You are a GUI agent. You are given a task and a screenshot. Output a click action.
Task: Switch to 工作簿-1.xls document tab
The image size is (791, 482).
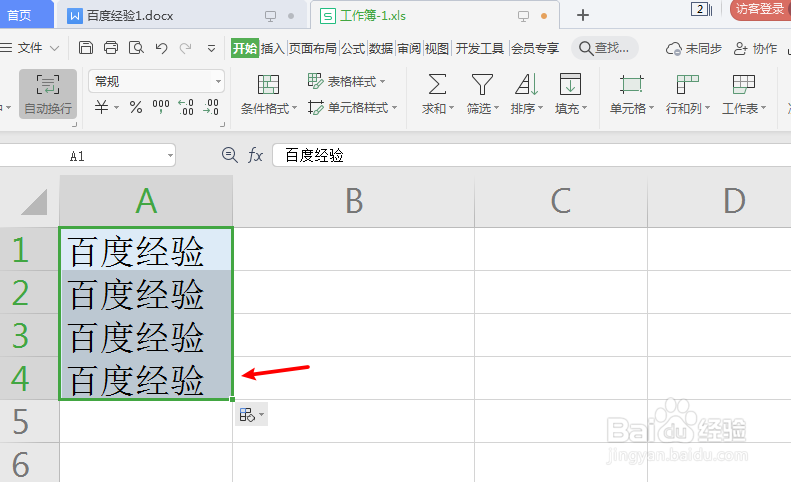coord(434,16)
